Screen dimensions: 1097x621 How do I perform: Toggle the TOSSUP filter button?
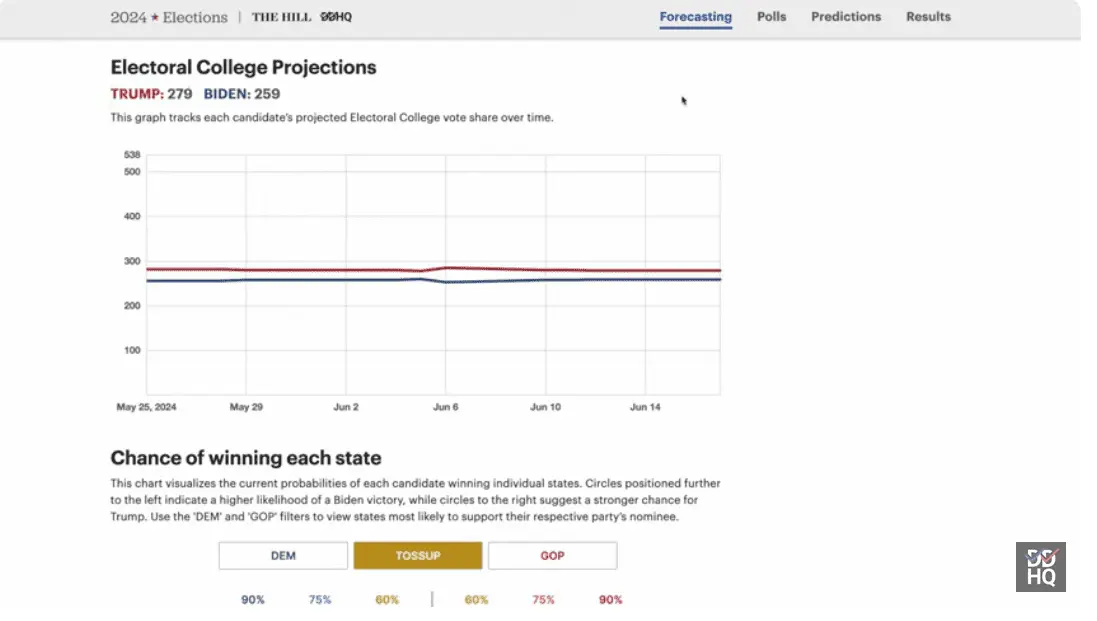click(418, 556)
